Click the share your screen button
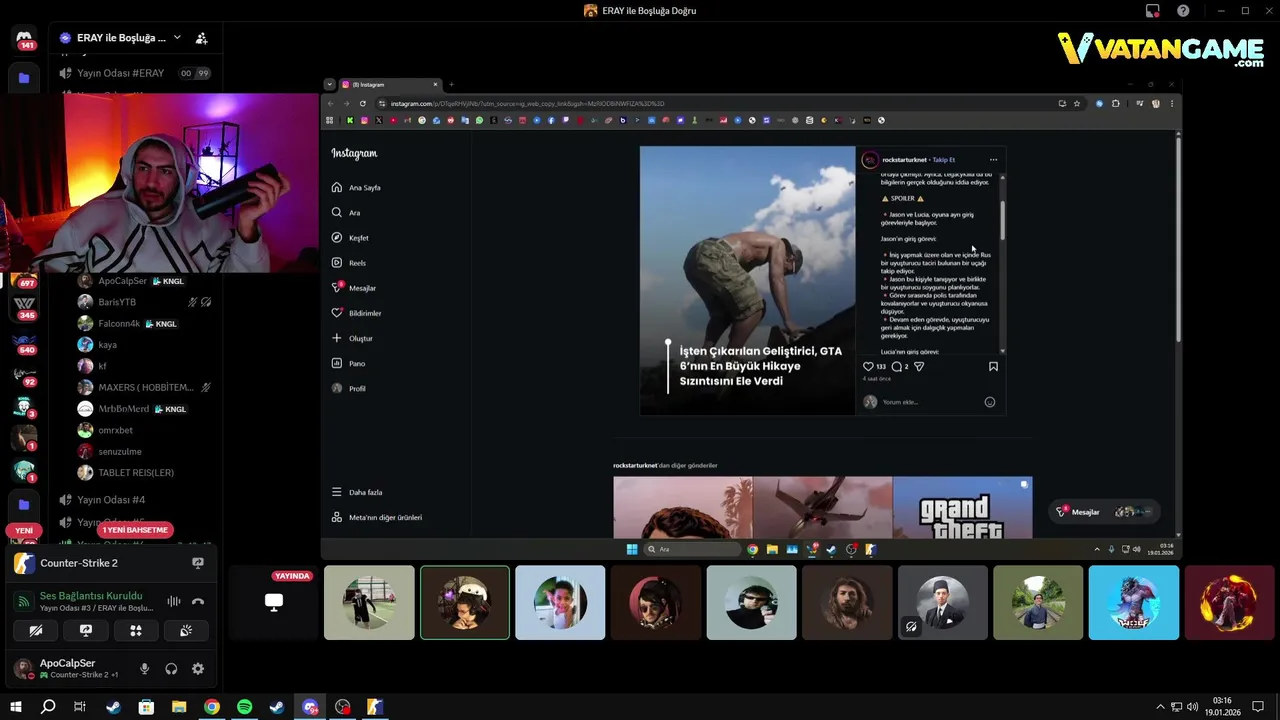The image size is (1280, 720). click(86, 631)
